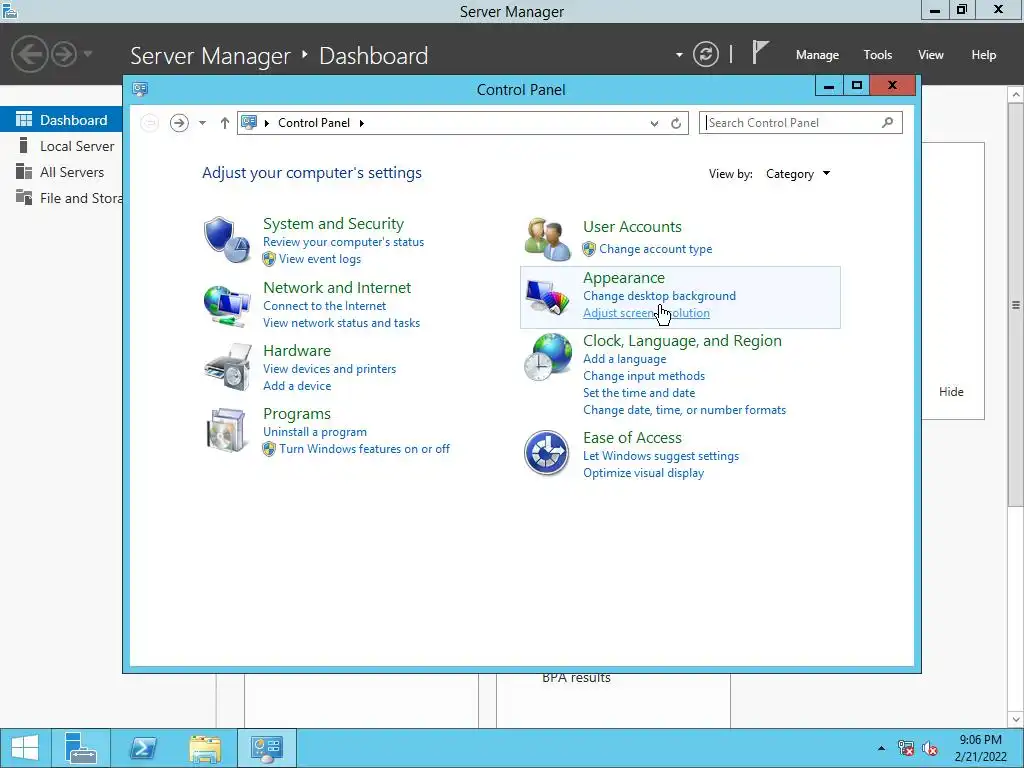Expand the arrow before Control Panel breadcrumb
Viewport: 1024px width, 768px height.
[x=266, y=123]
